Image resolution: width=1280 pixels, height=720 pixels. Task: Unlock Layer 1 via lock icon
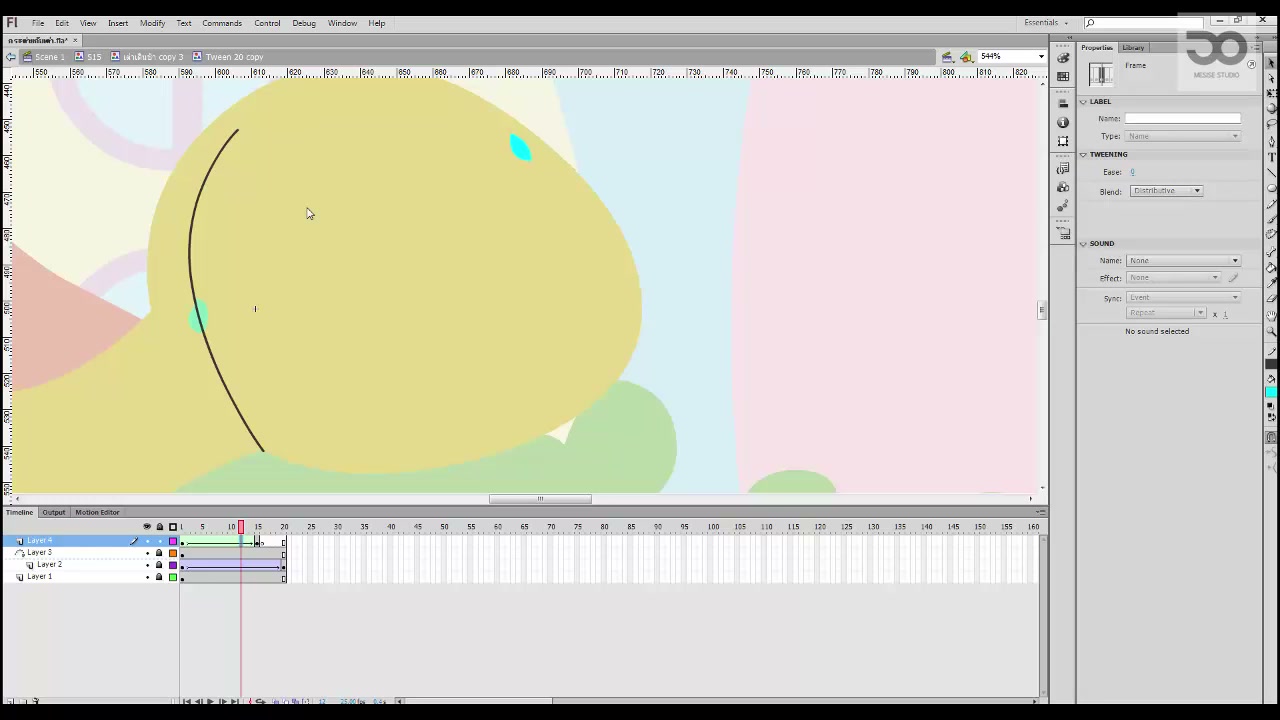159,577
